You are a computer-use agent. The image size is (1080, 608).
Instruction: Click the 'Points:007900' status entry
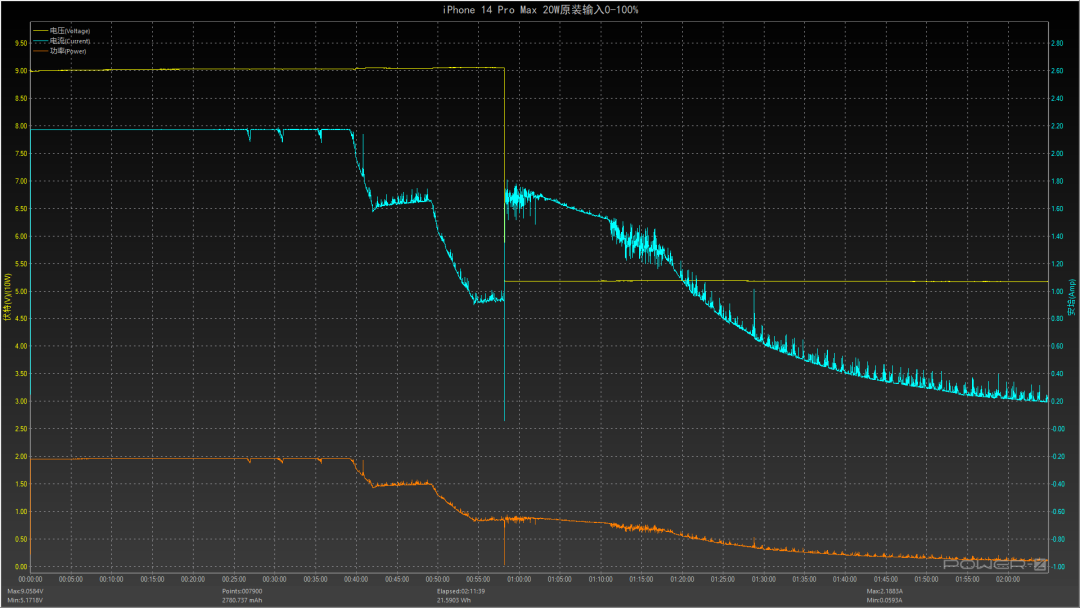pos(242,591)
